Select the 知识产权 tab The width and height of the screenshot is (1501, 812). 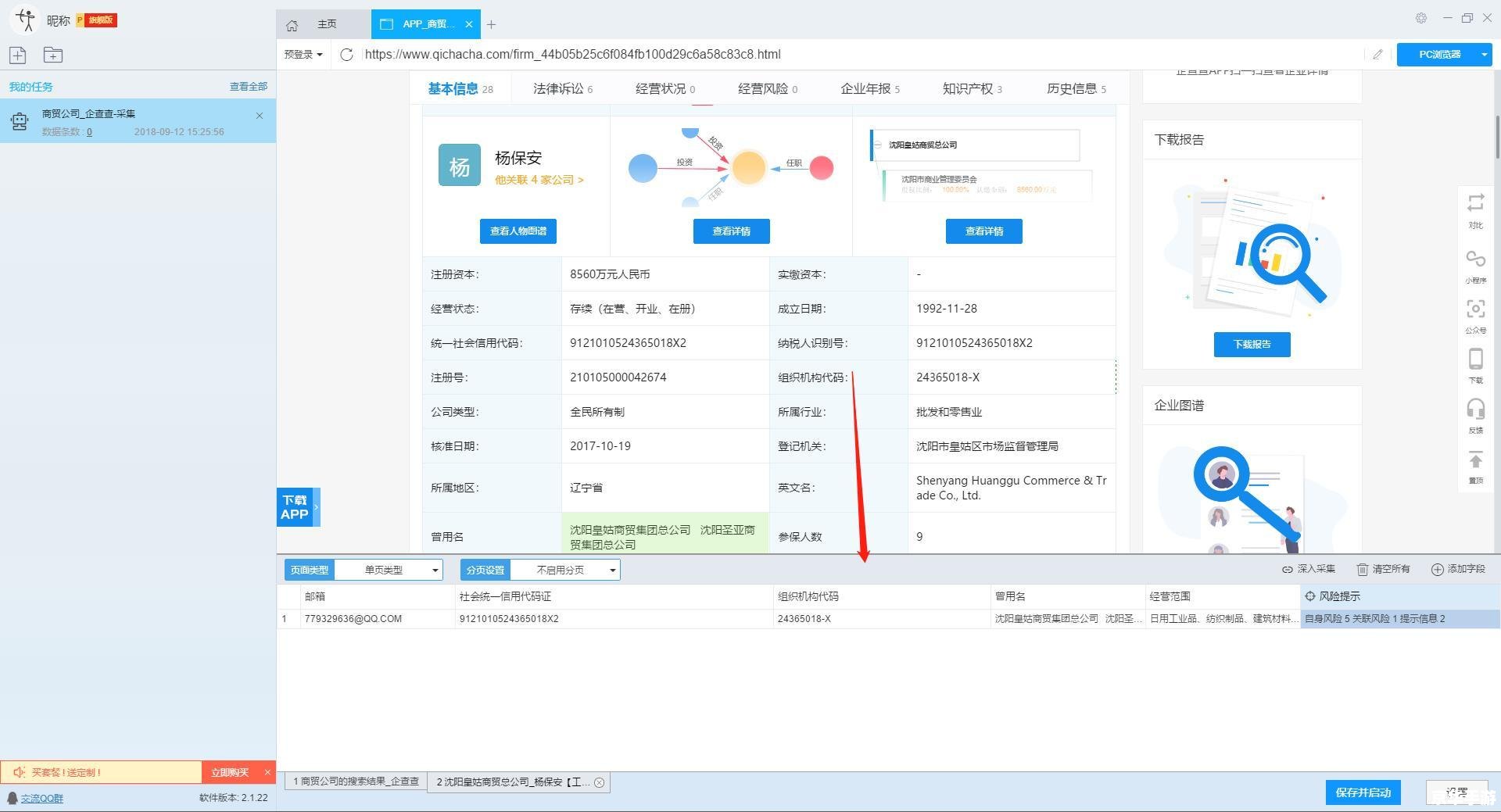tap(973, 89)
